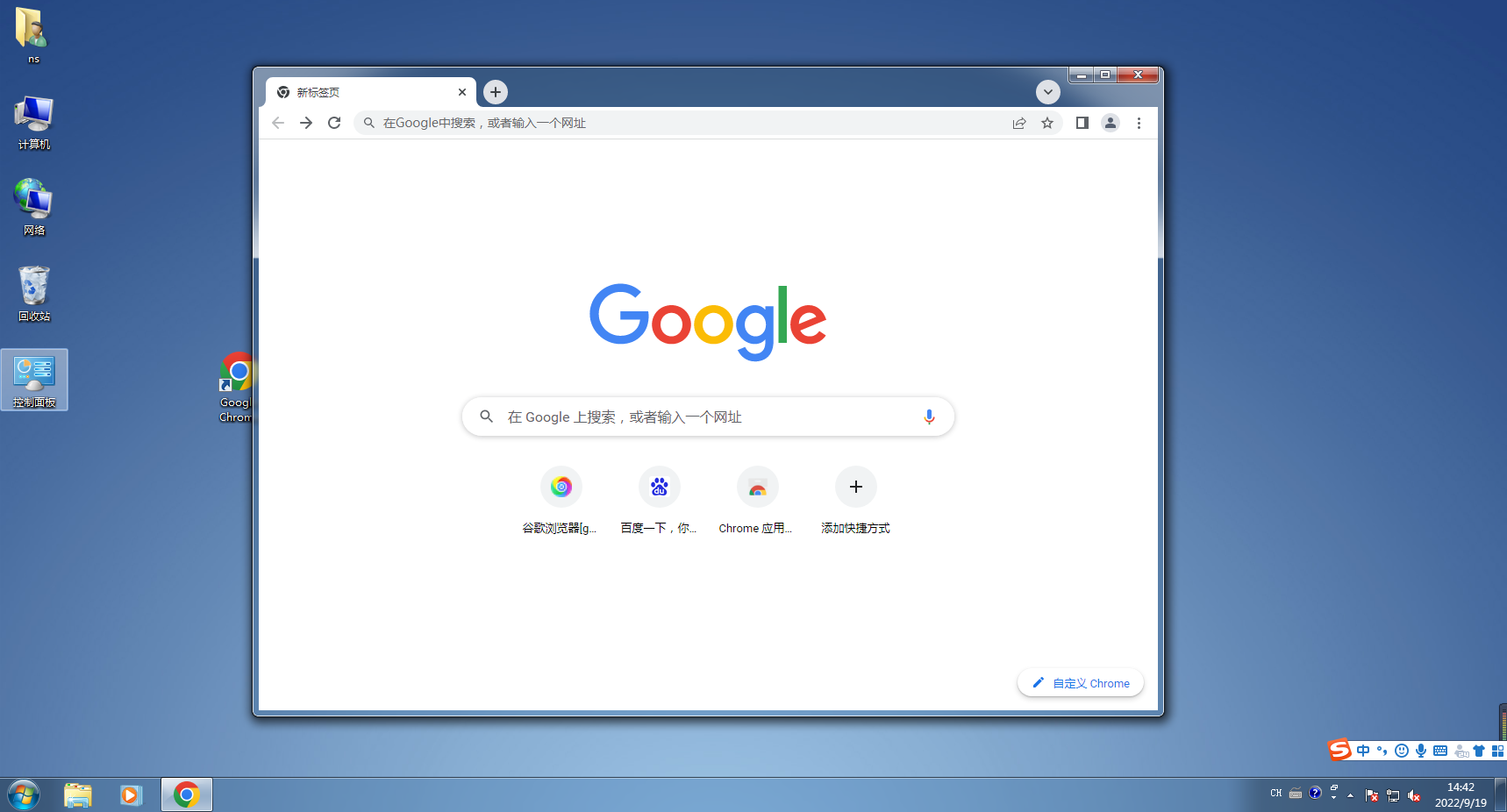Click the taskbar keyboard input icon
This screenshot has width=1507, height=812.
1296,794
